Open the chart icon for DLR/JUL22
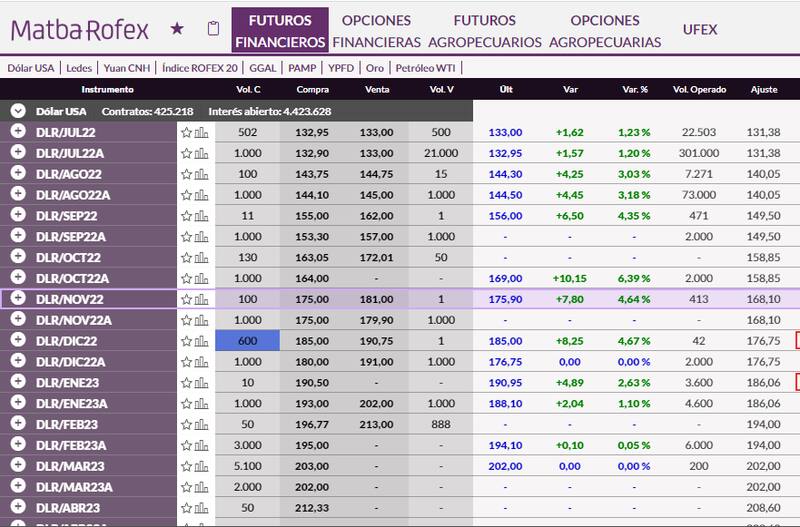The width and height of the screenshot is (800, 527). point(202,132)
